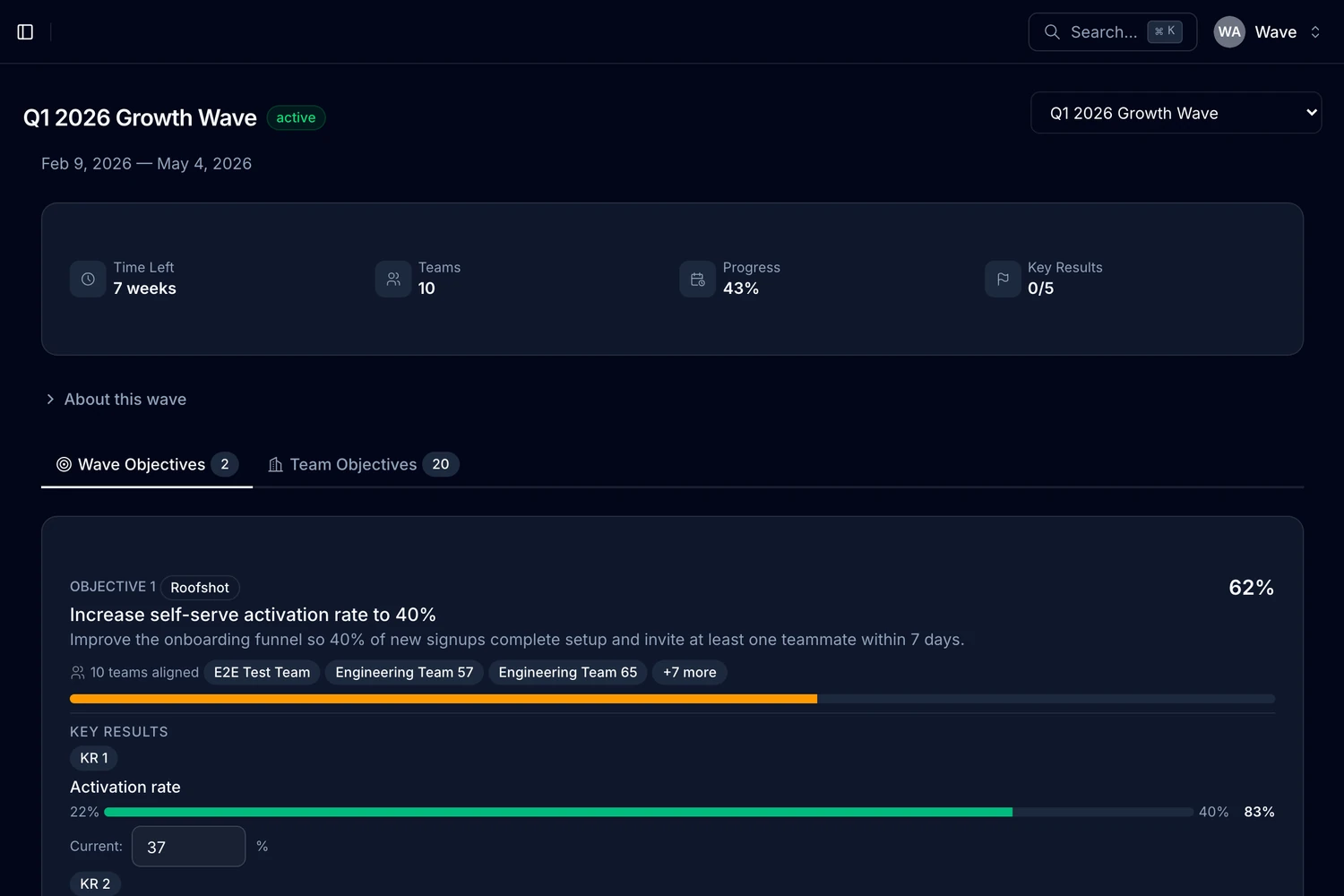Viewport: 1344px width, 896px height.
Task: Click the Wave Objectives count badge 2
Action: [225, 464]
